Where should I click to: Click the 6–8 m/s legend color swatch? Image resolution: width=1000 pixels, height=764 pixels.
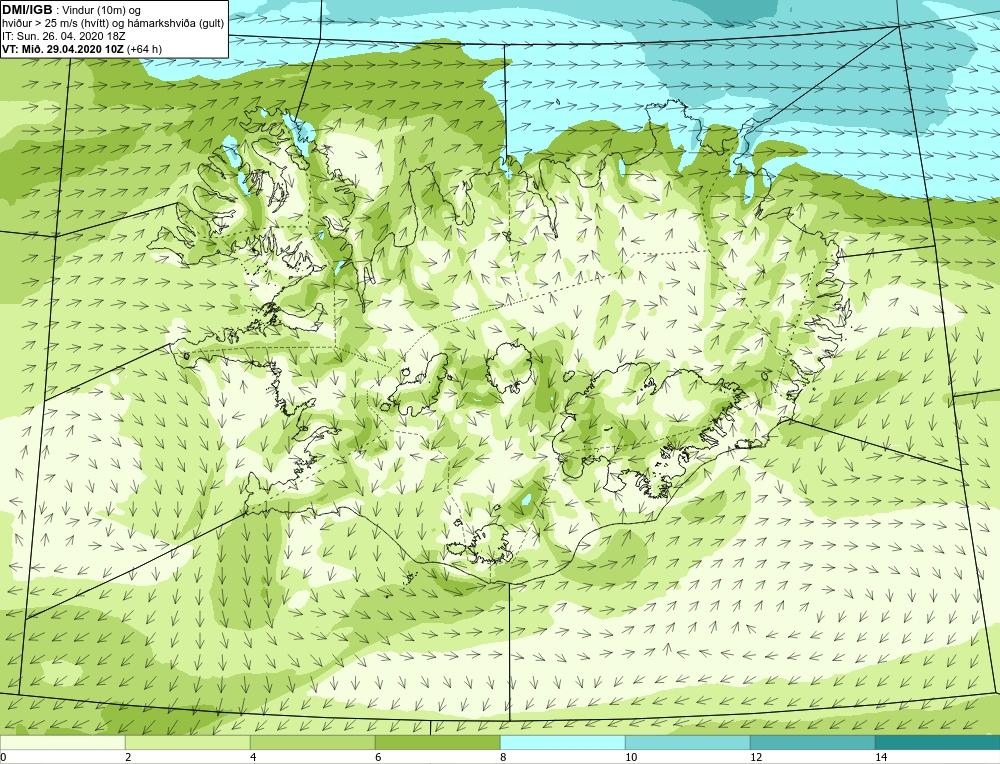click(x=438, y=742)
